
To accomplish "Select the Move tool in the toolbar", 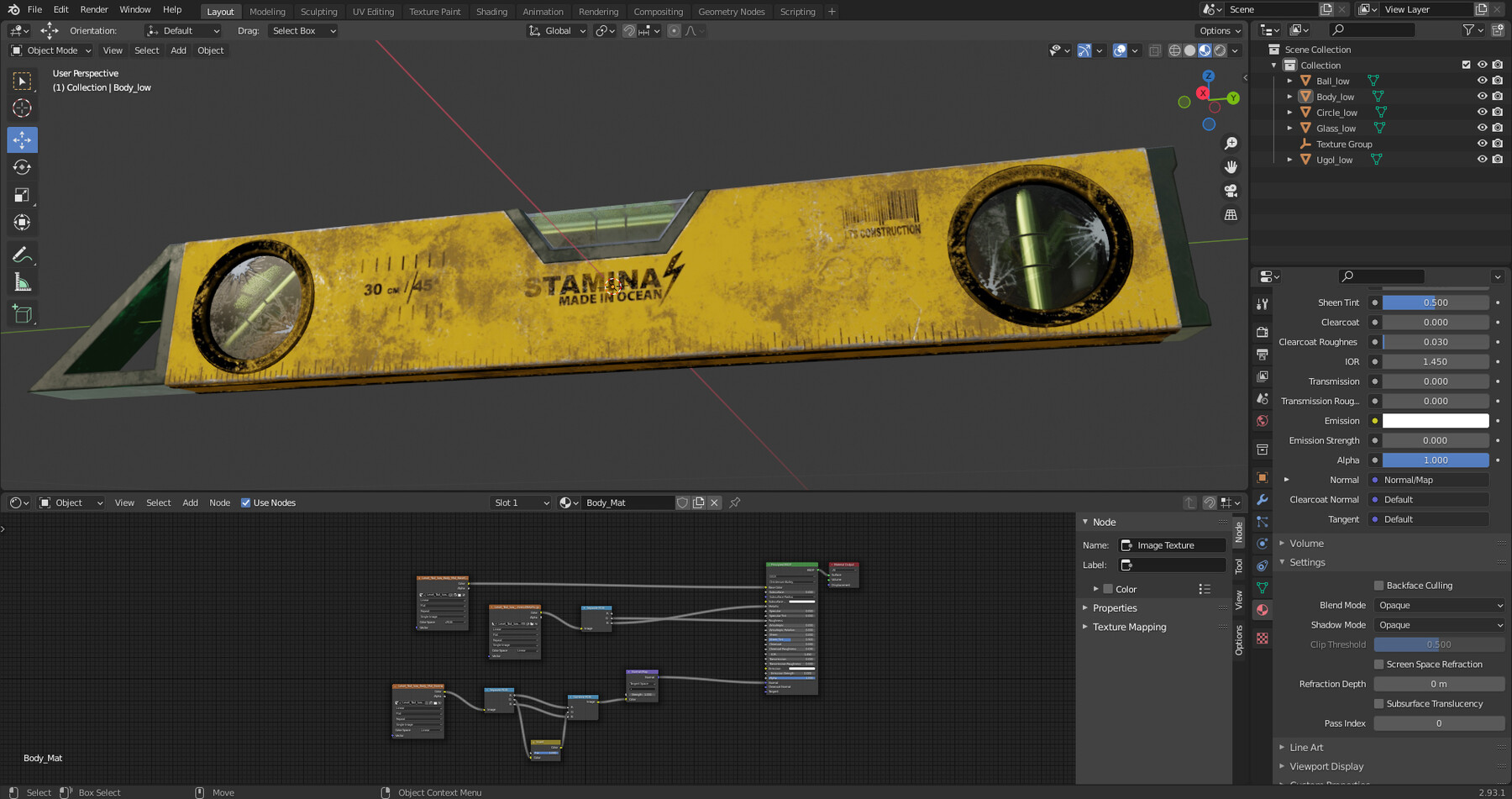I will [22, 139].
